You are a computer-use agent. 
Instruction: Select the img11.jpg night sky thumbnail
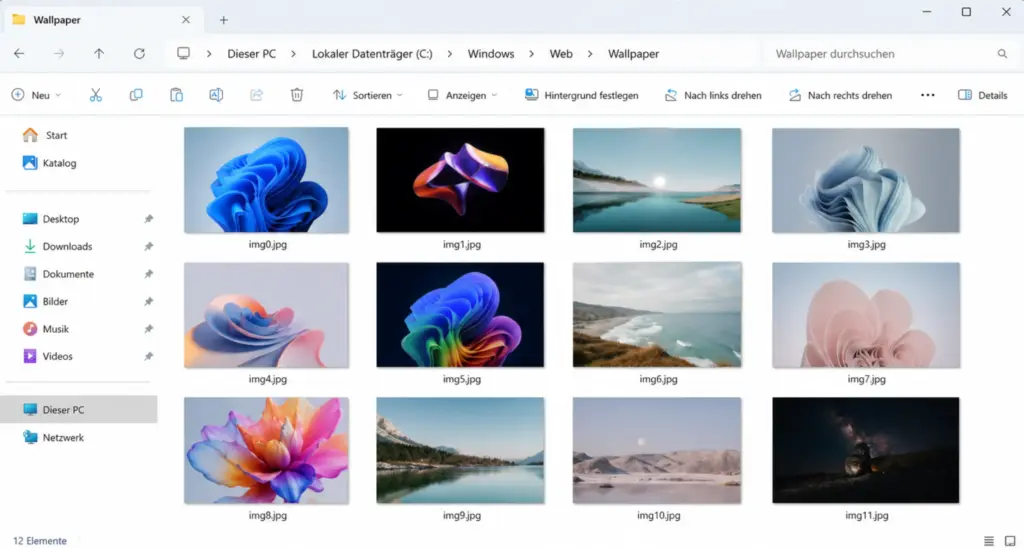point(866,451)
